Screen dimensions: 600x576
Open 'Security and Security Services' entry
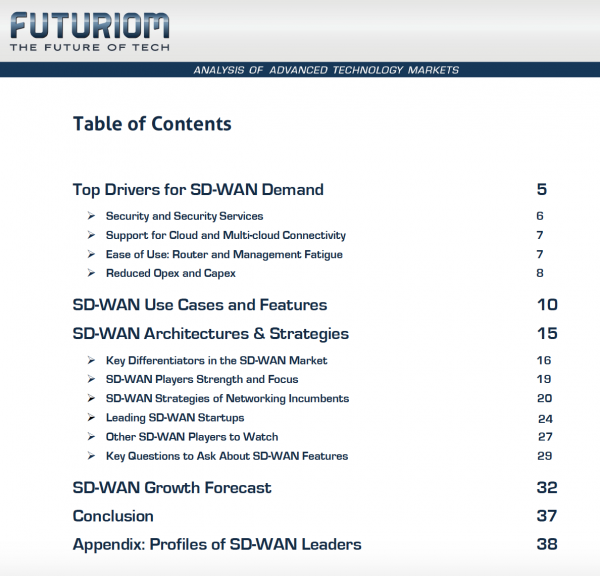pos(184,216)
